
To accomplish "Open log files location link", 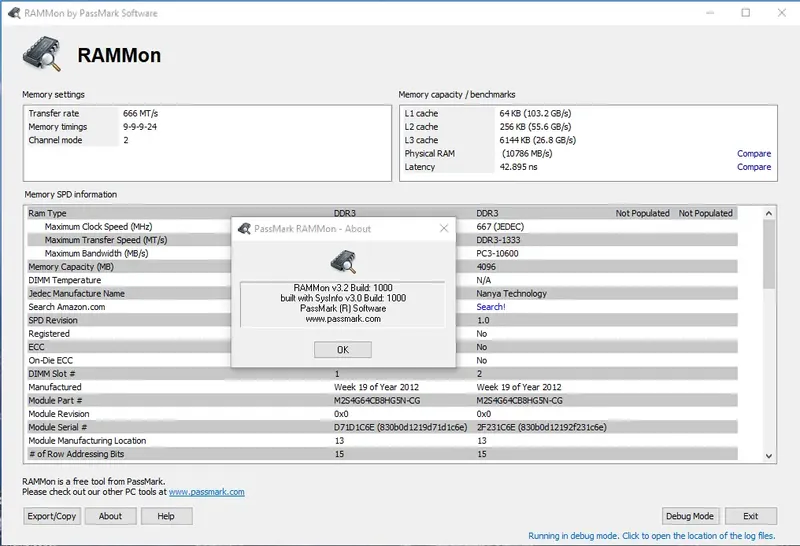I will (652, 536).
